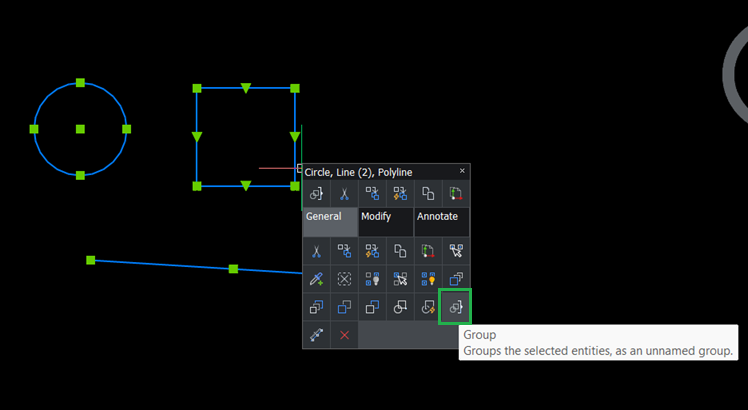Click the circle's bottom quadrant grip
The height and width of the screenshot is (410, 748).
pyautogui.click(x=80, y=176)
